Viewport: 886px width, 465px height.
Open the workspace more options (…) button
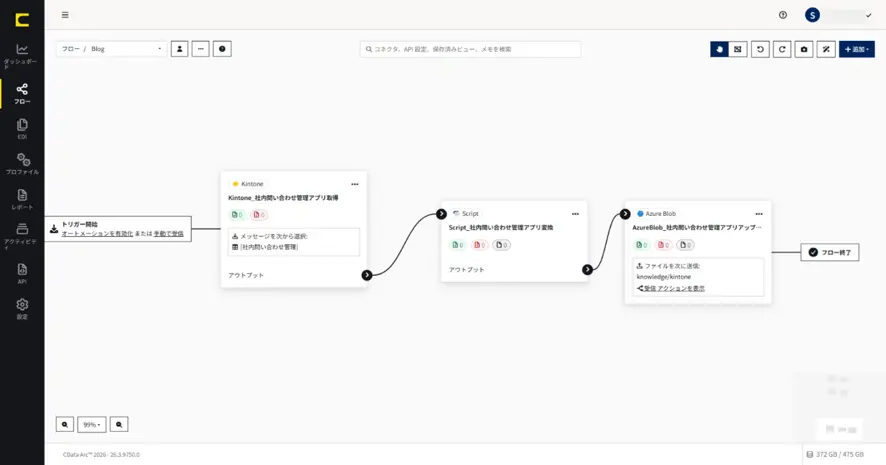201,49
